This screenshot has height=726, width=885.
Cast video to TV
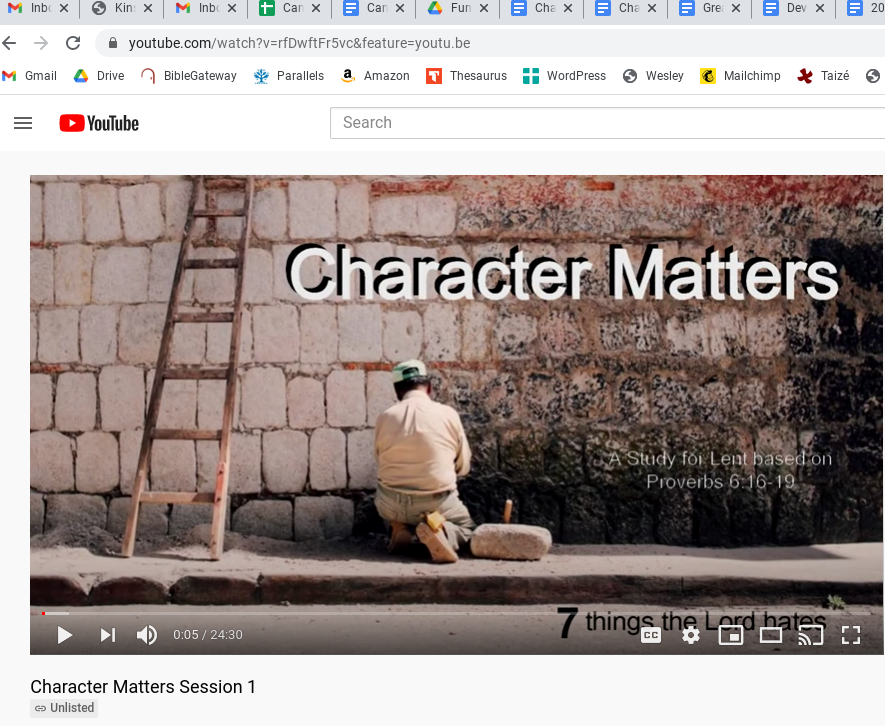pos(810,635)
